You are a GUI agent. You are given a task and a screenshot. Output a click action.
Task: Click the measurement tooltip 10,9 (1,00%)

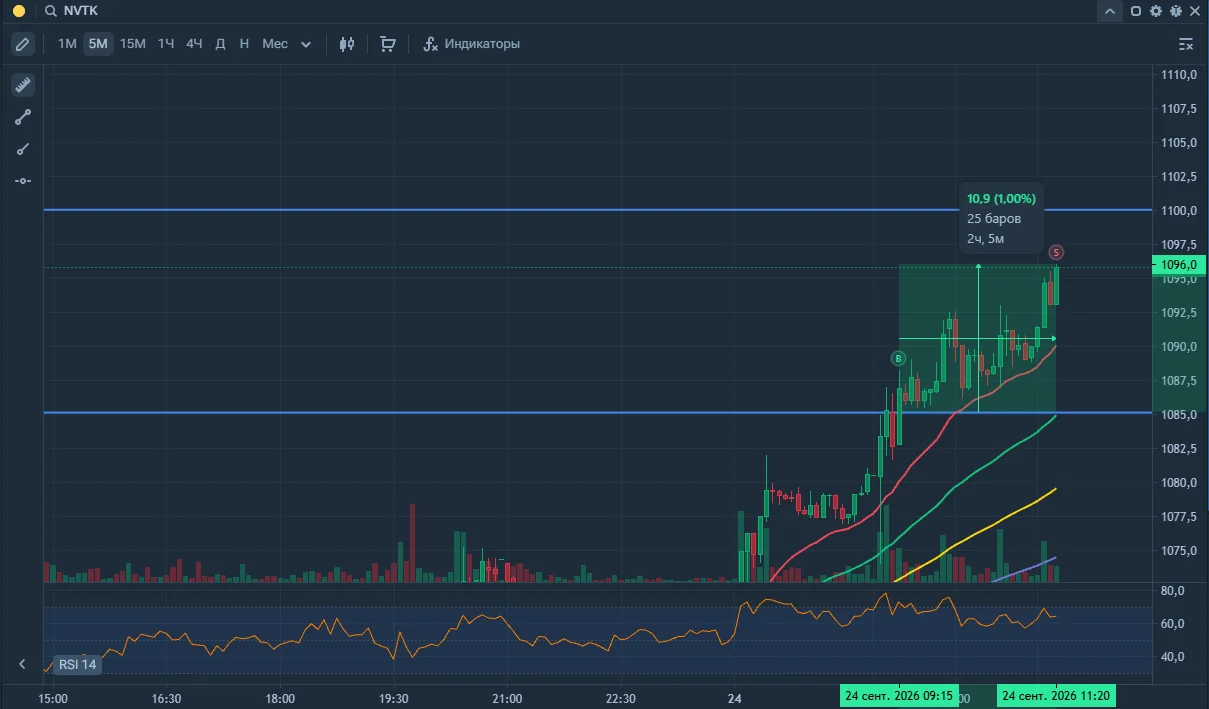pyautogui.click(x=1001, y=199)
